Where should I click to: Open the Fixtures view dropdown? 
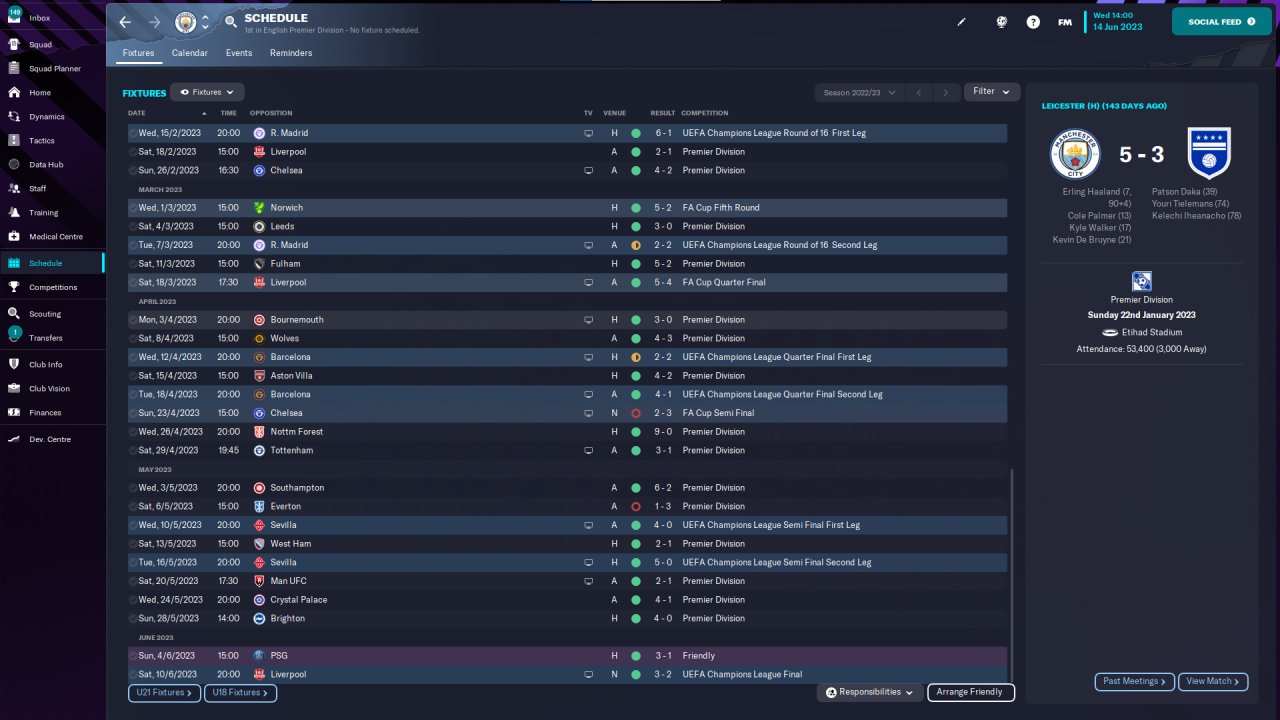click(207, 92)
